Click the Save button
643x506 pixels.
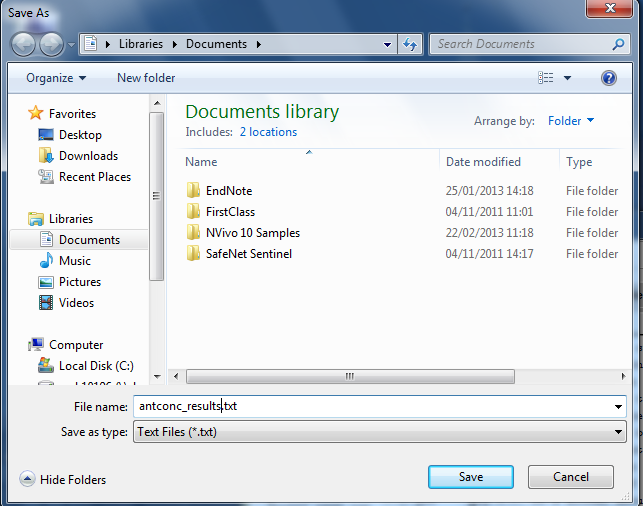coord(471,477)
